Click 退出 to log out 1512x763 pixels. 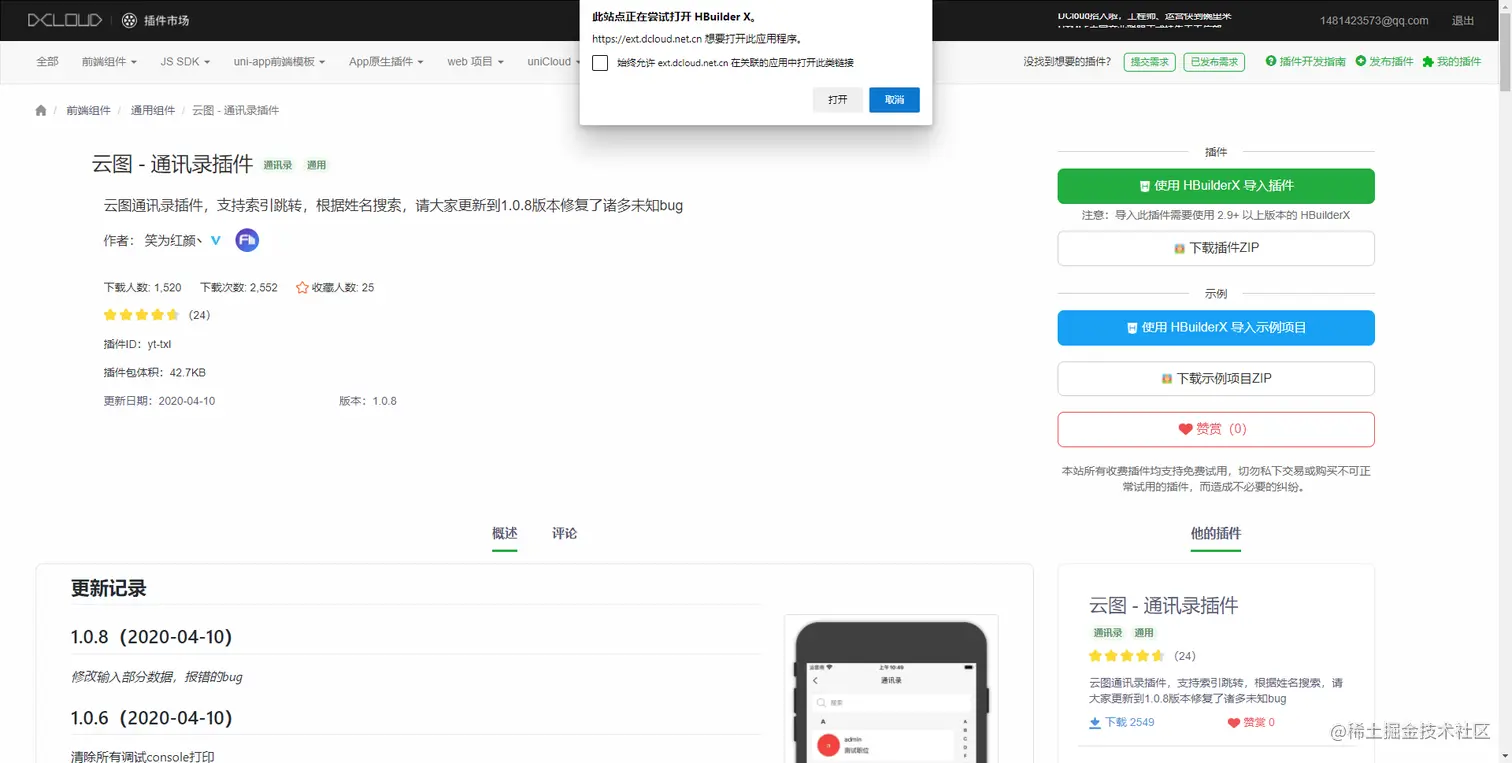[1463, 21]
